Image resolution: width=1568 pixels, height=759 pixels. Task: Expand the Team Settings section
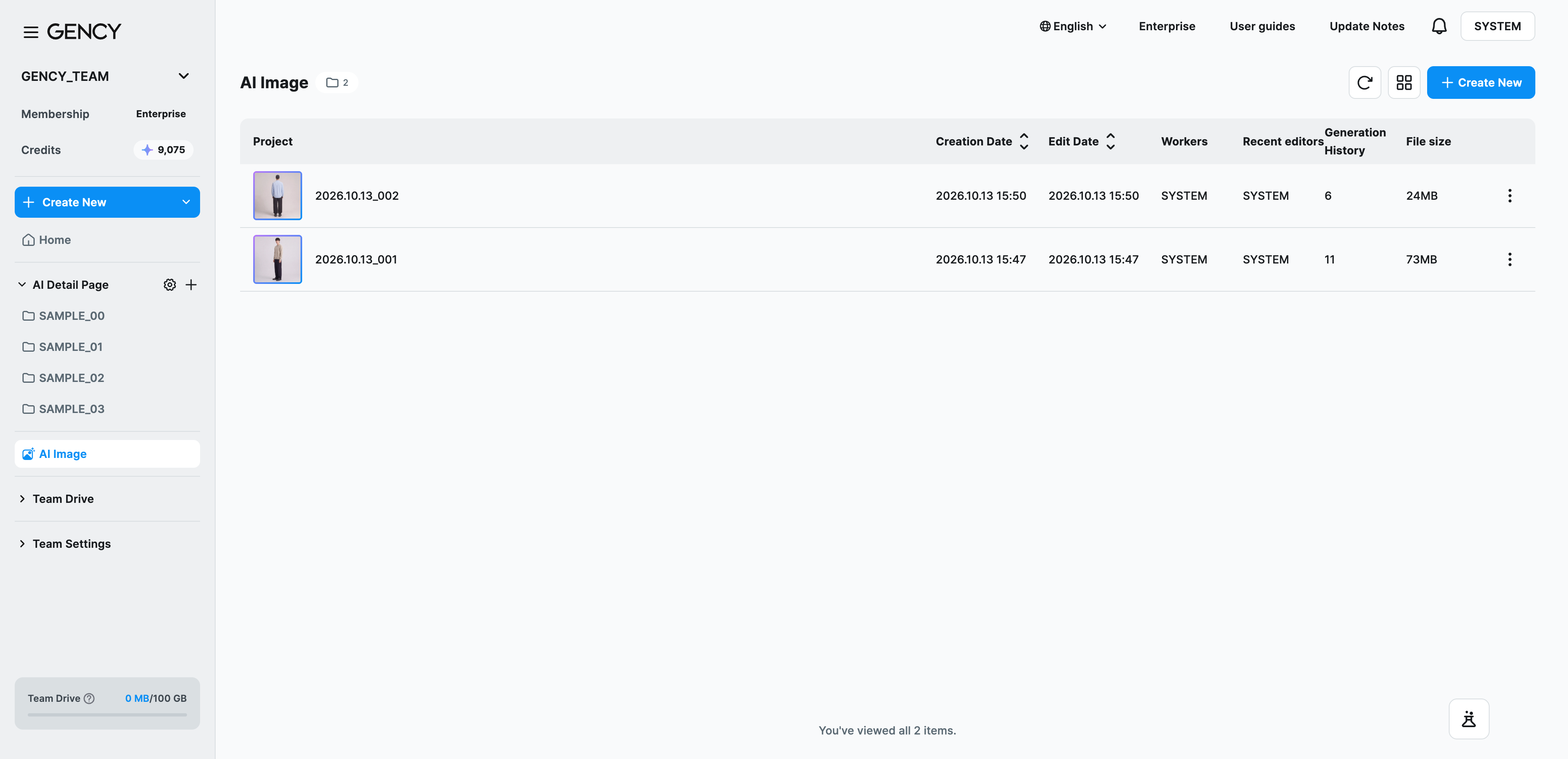22,543
